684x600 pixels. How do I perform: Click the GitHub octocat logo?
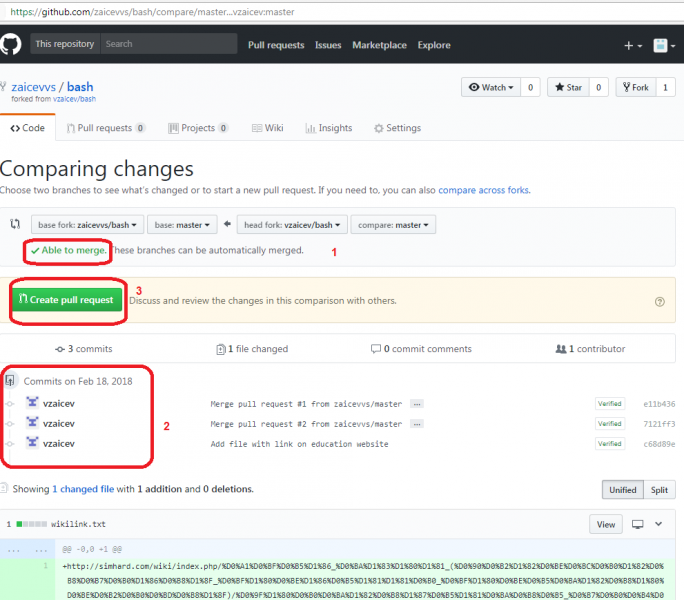[x=12, y=45]
